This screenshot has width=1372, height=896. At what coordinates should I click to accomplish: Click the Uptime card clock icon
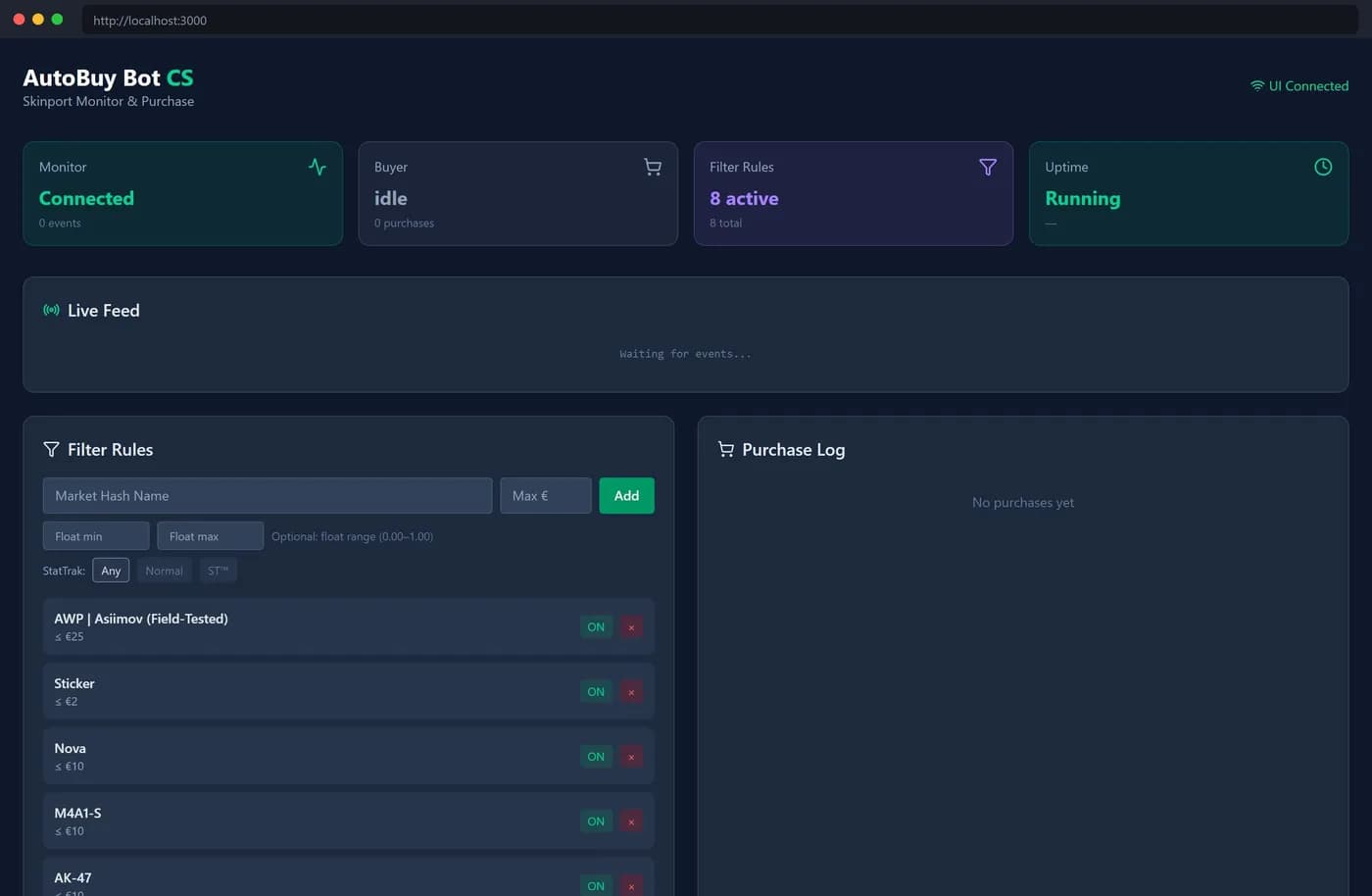click(x=1323, y=167)
